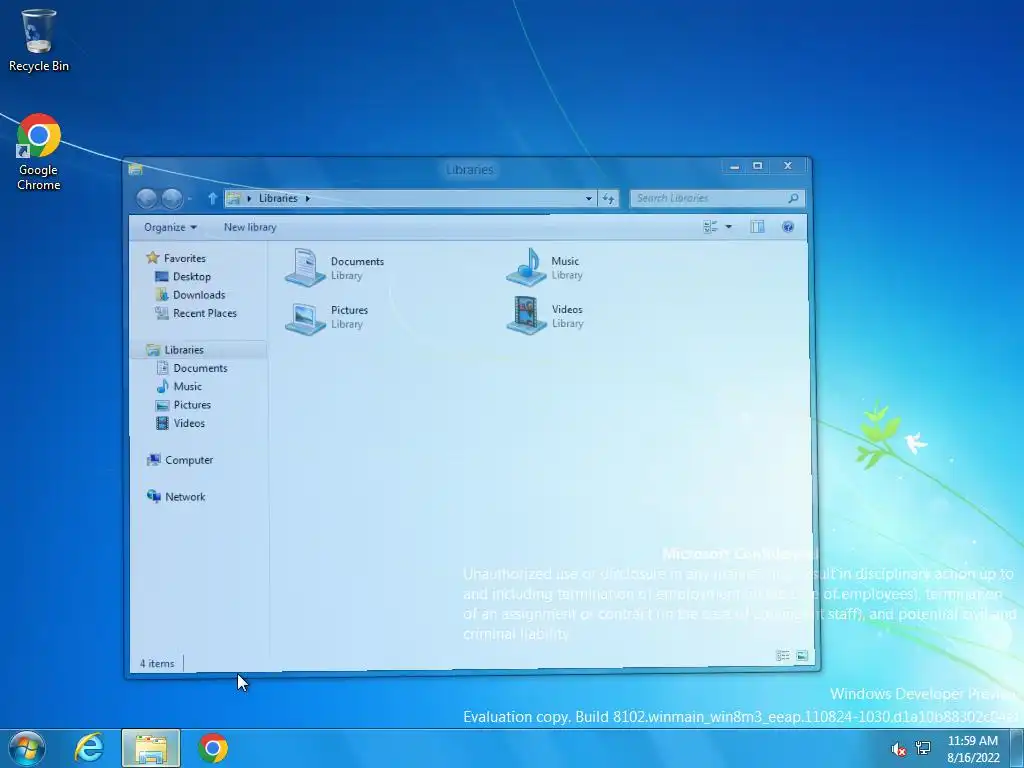Select the Google Chrome desktop shortcut
The image size is (1024, 768).
click(x=39, y=152)
